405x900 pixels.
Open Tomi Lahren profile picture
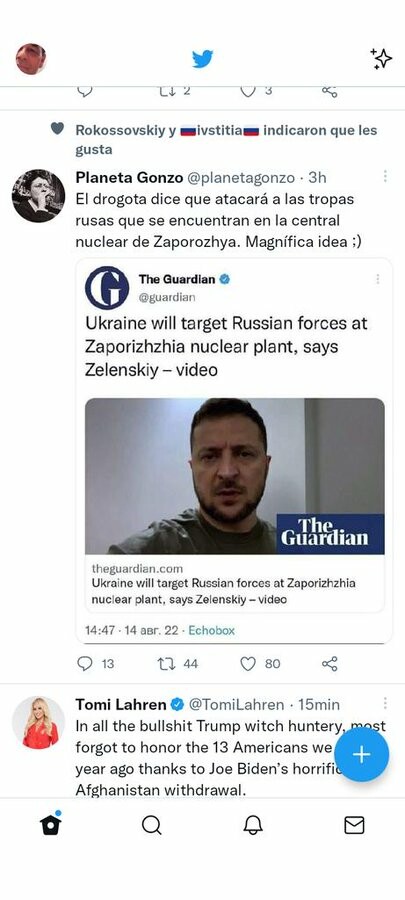pos(38,723)
